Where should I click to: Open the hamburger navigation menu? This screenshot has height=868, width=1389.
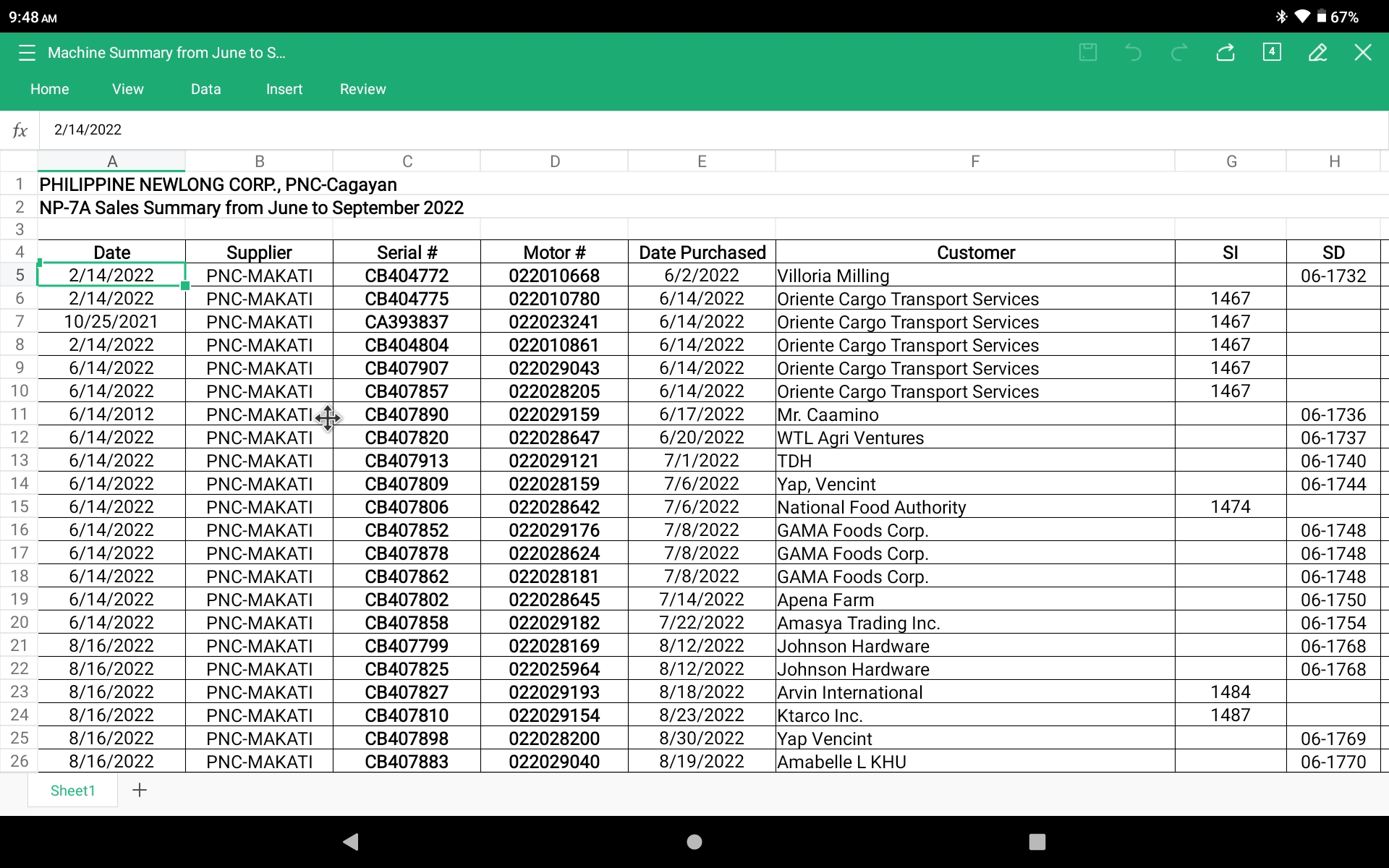[27, 53]
